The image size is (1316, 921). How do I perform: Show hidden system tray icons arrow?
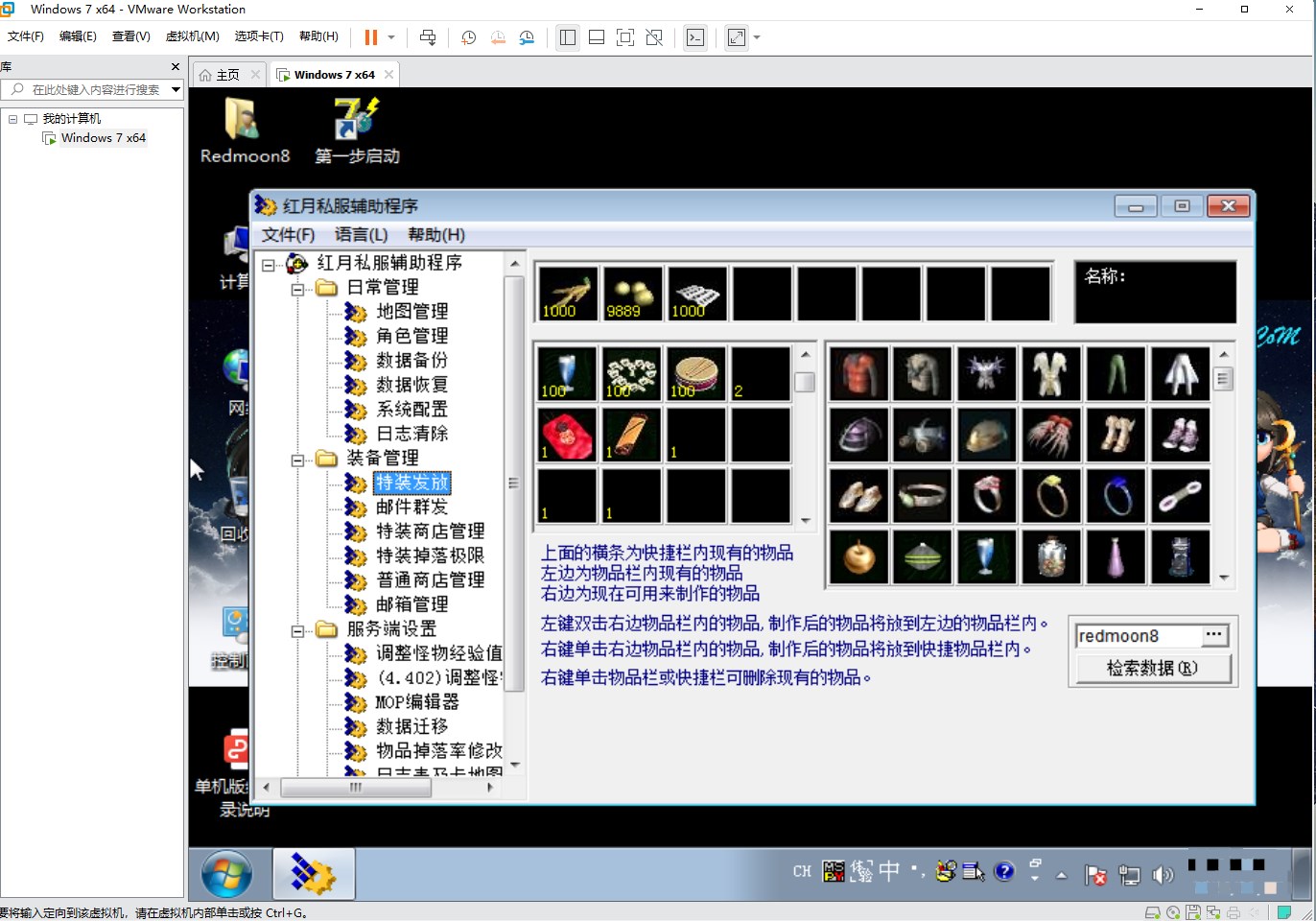[x=1062, y=875]
